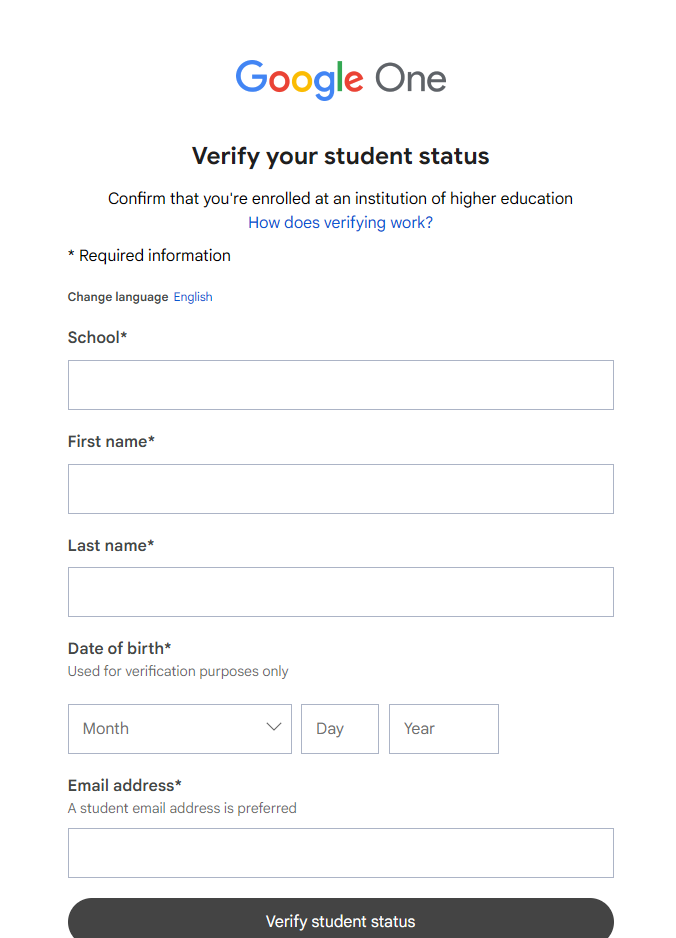676x938 pixels.
Task: Change language via the English link
Action: point(193,297)
